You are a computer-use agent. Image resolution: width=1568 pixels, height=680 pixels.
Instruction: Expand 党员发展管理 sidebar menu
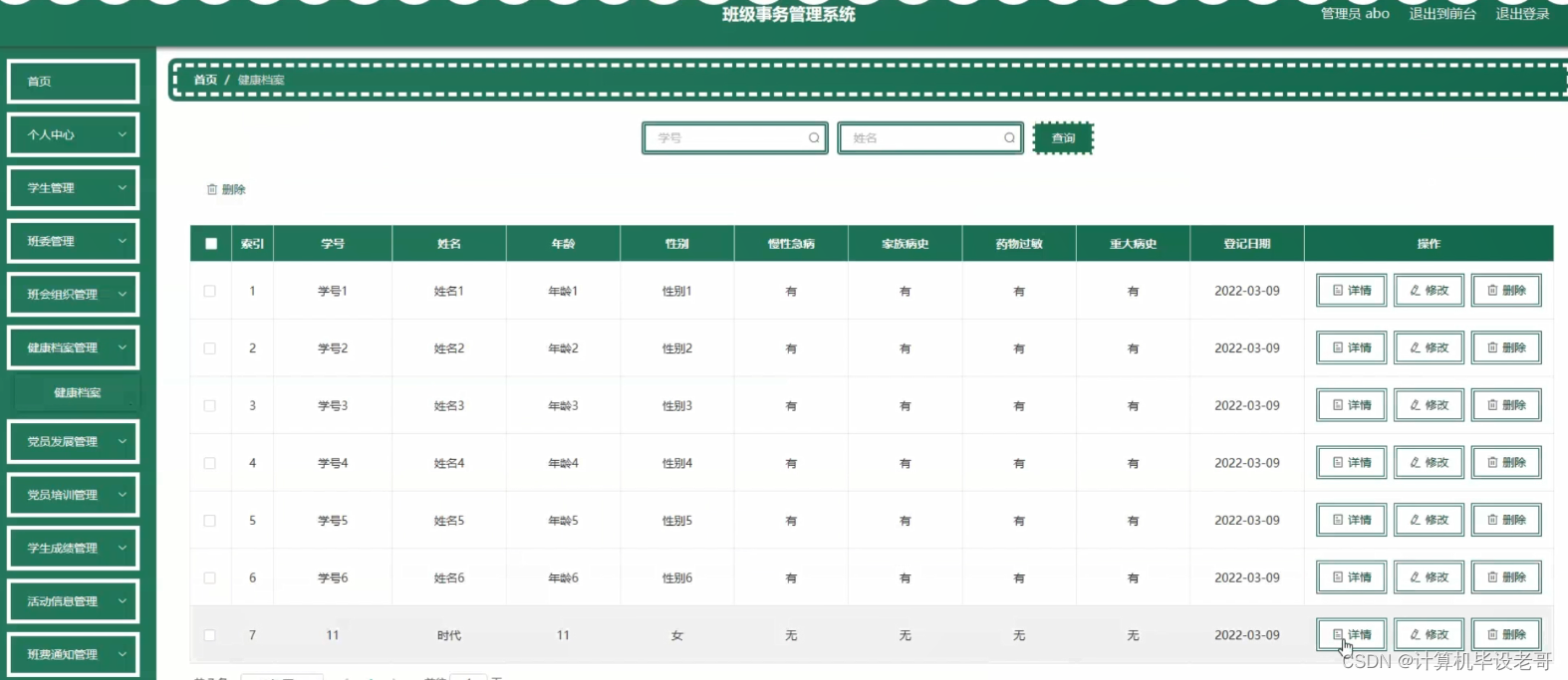[73, 442]
